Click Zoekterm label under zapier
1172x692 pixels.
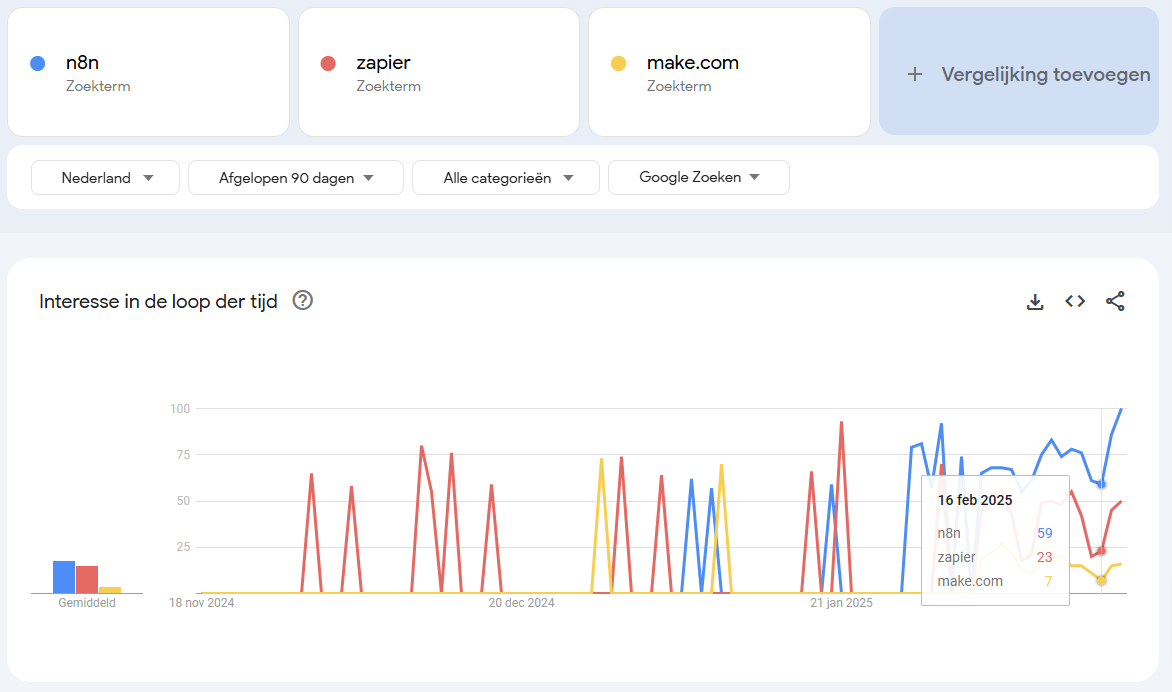tap(389, 86)
